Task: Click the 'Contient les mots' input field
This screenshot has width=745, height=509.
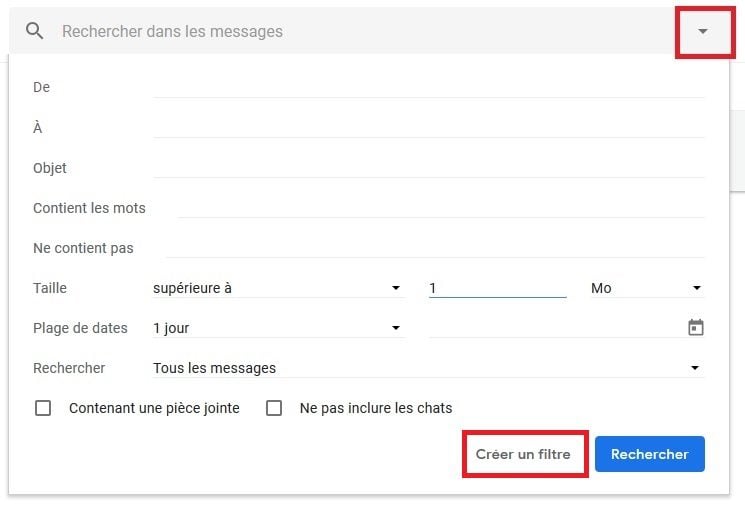Action: (440, 208)
